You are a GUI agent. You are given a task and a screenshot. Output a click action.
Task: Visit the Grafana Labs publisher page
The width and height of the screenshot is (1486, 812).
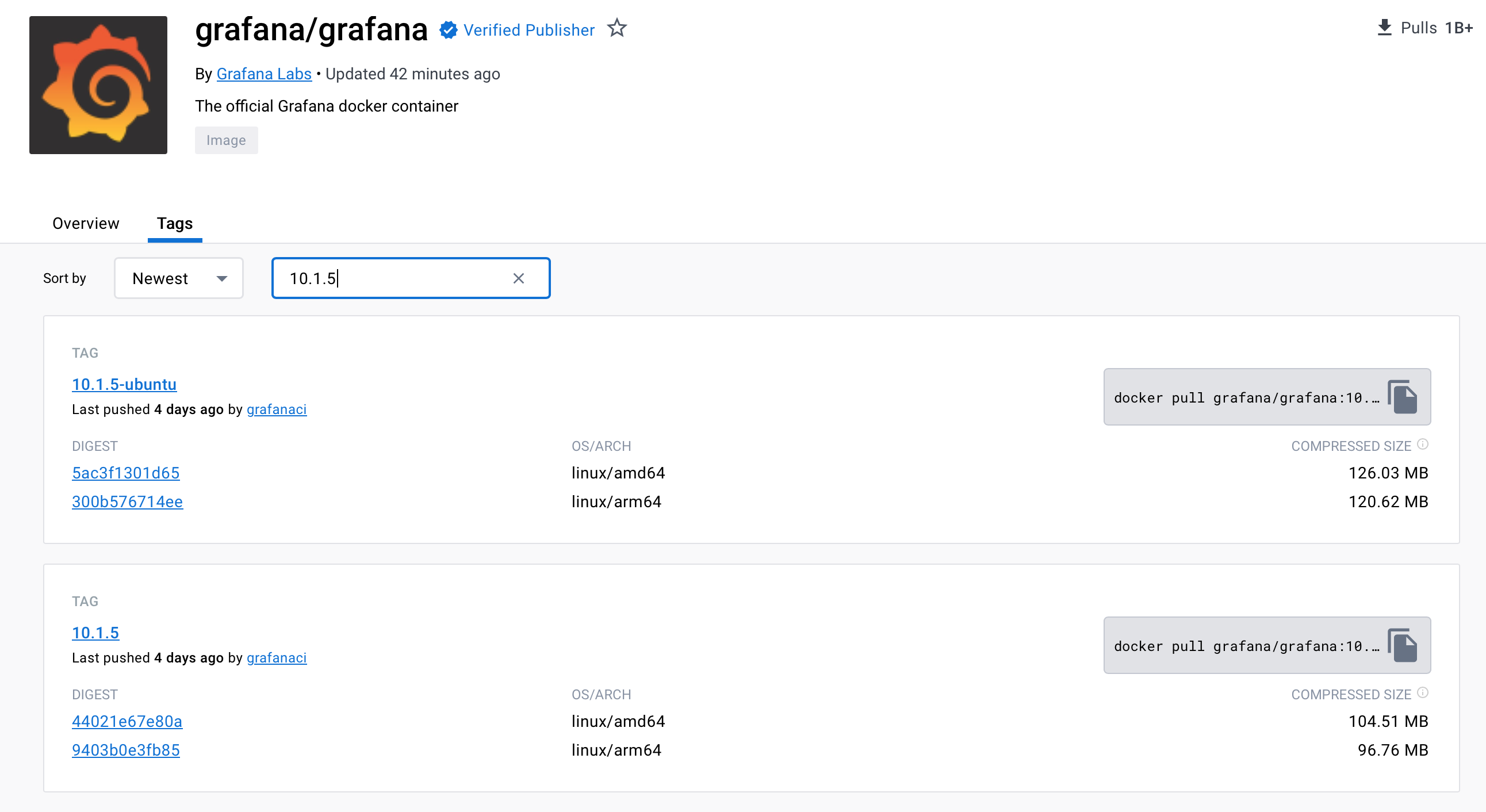(263, 74)
